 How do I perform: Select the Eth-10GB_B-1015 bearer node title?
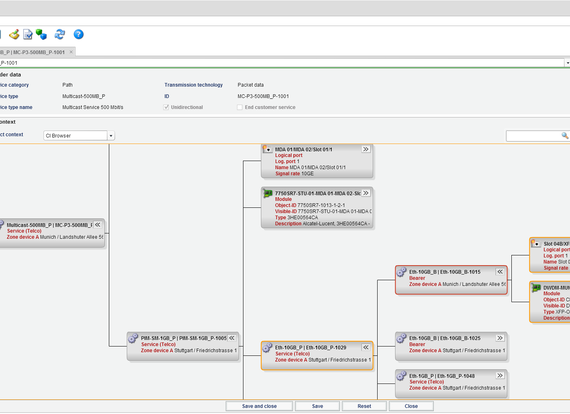pos(445,272)
